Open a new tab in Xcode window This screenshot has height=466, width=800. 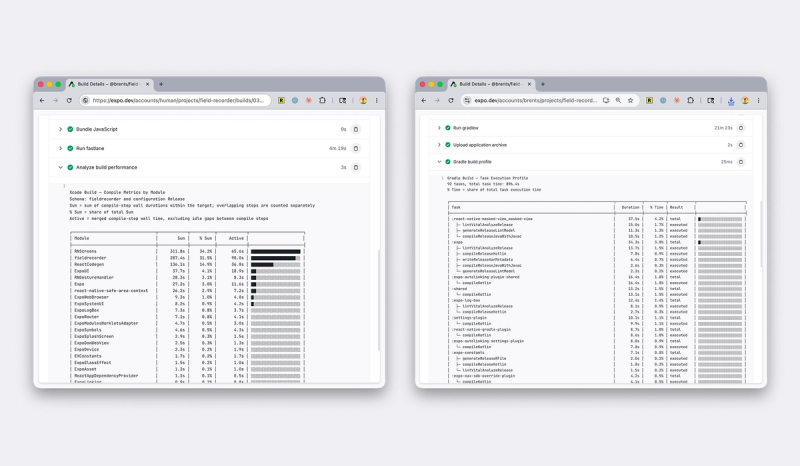(161, 84)
